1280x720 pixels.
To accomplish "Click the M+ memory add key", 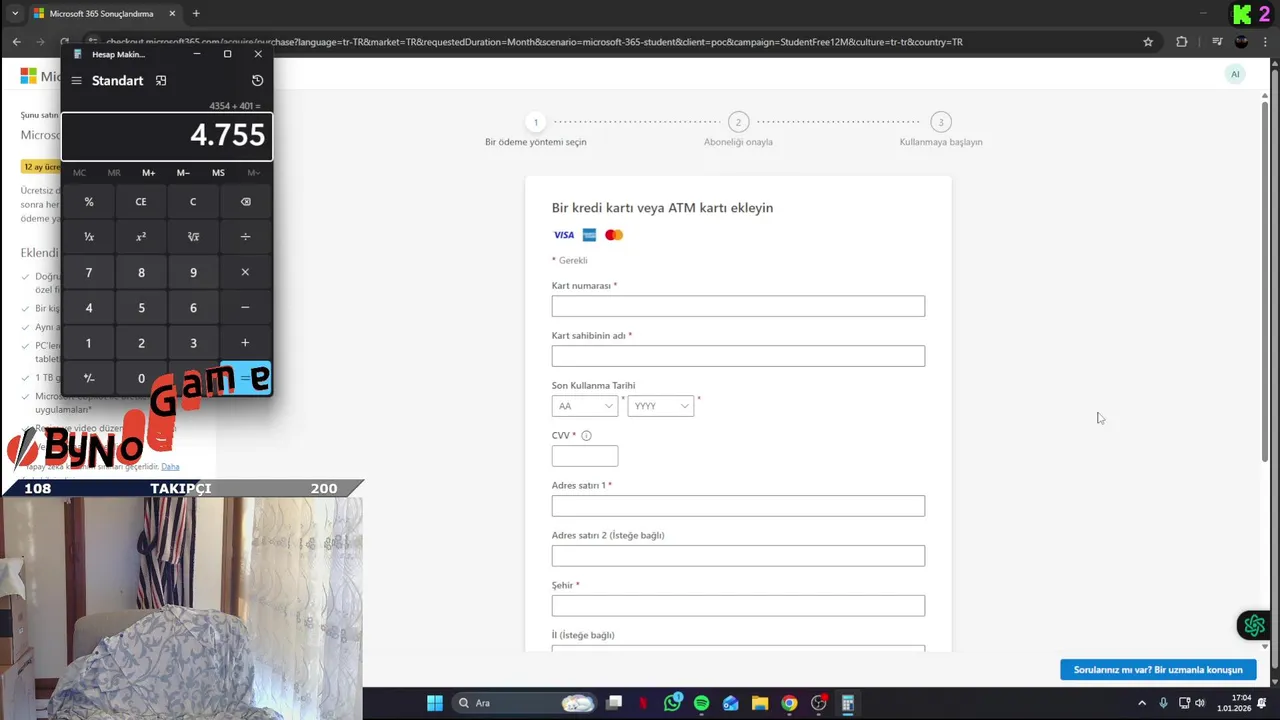I will (148, 173).
